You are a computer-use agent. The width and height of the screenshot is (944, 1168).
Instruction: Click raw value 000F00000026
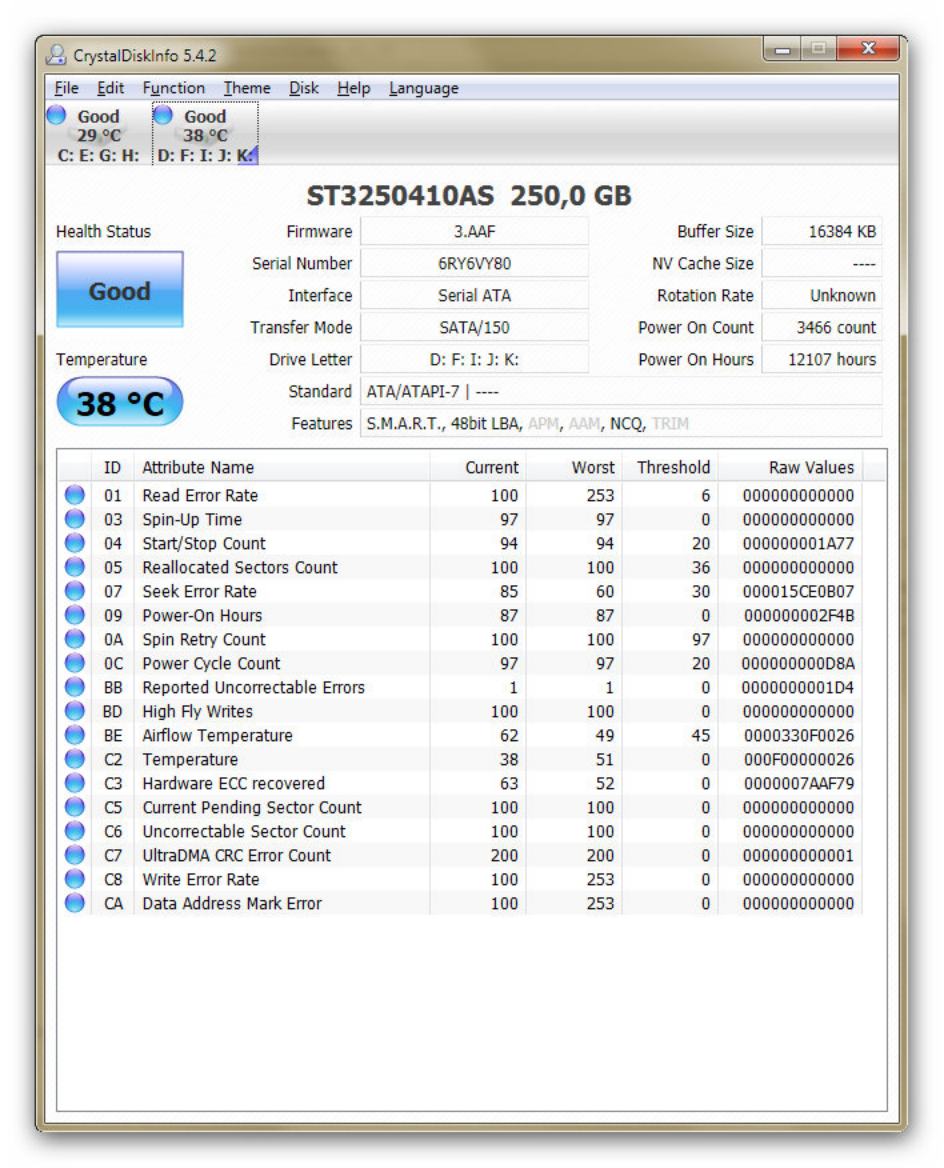point(799,760)
